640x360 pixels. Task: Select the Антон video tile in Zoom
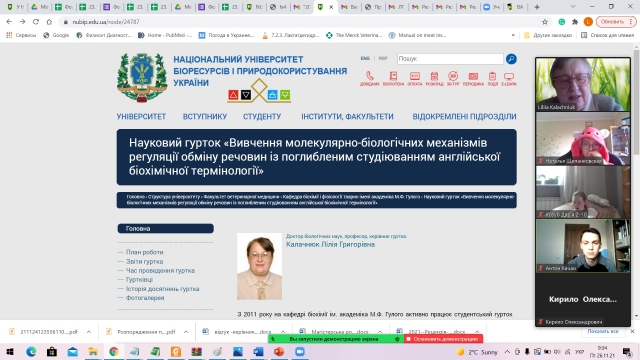click(x=583, y=246)
